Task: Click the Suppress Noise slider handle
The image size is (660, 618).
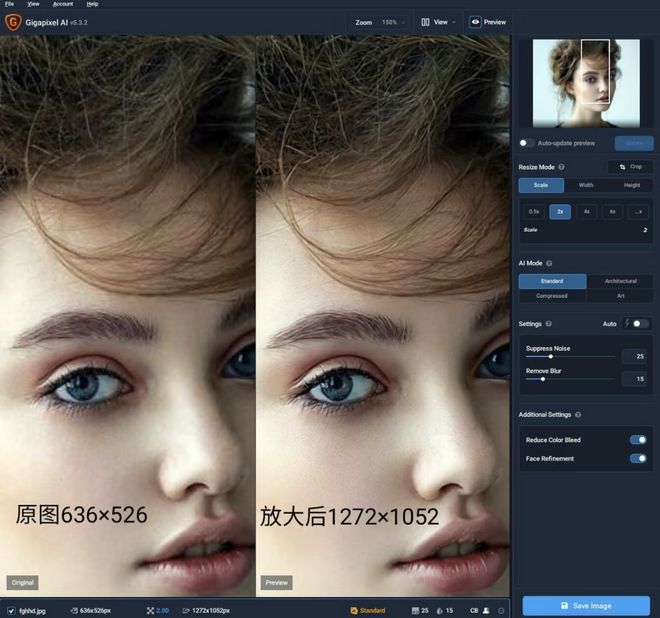Action: [x=550, y=356]
